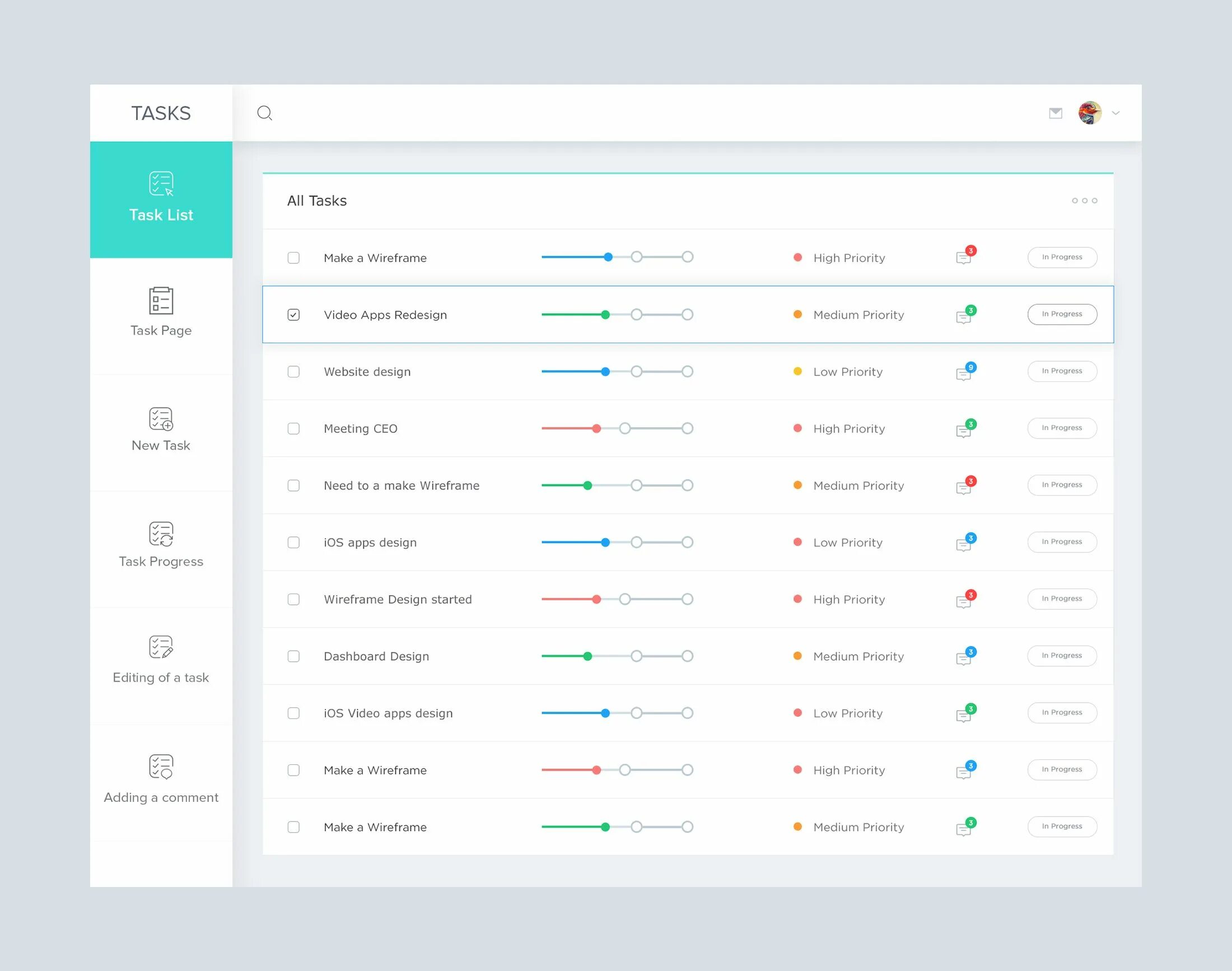
Task: Open comments for Website design task
Action: point(964,373)
